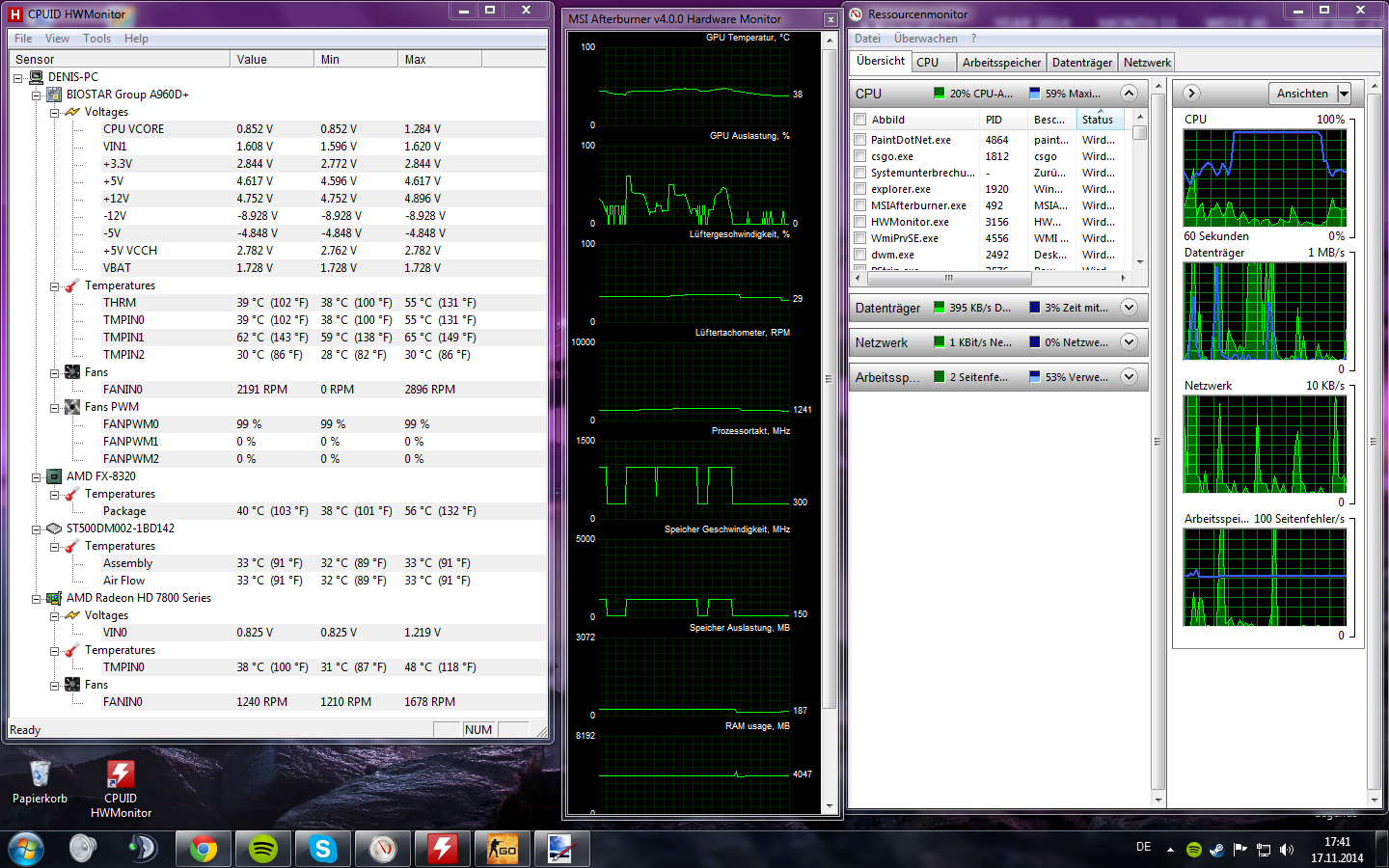Check the HWMonitor.exe process checkbox
Screen dimensions: 1389x868
tap(859, 222)
